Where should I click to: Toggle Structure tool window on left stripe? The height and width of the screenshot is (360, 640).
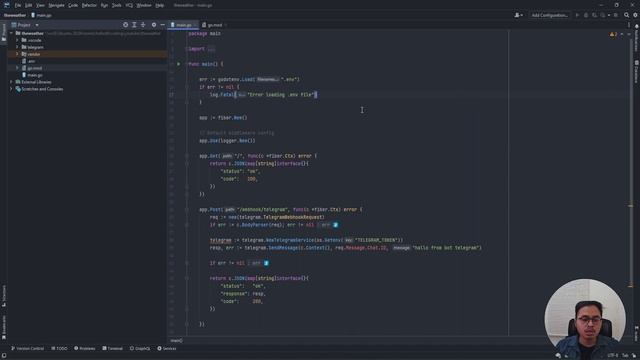click(4, 296)
